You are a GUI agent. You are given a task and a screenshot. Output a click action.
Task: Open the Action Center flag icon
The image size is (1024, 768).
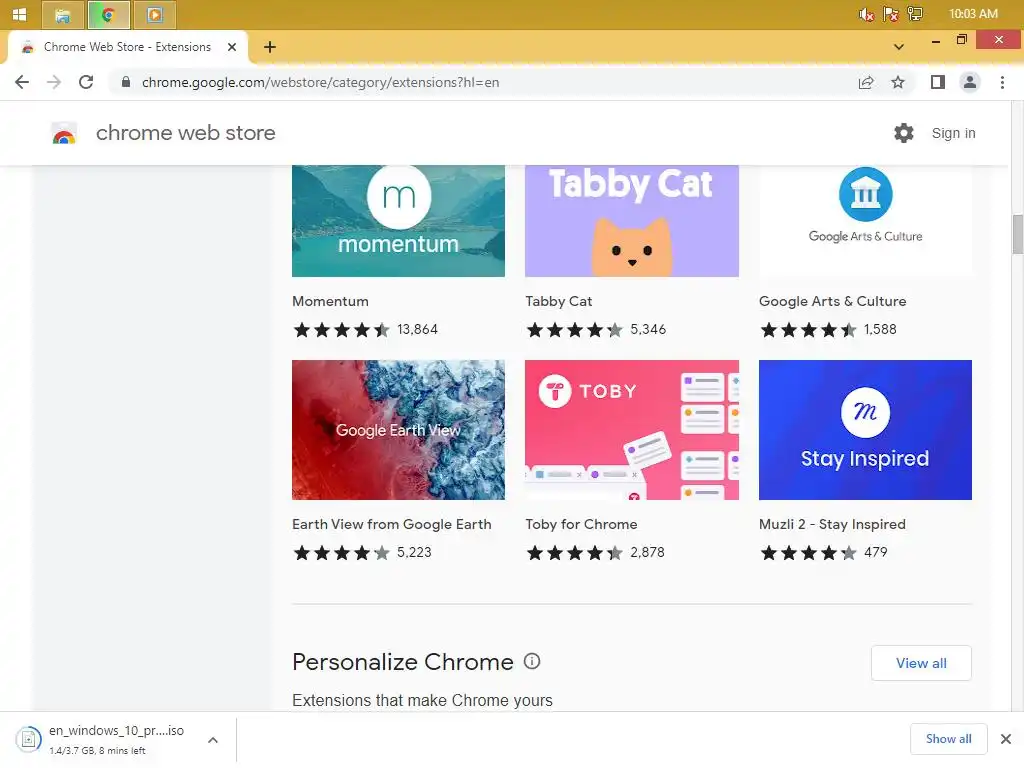point(891,14)
